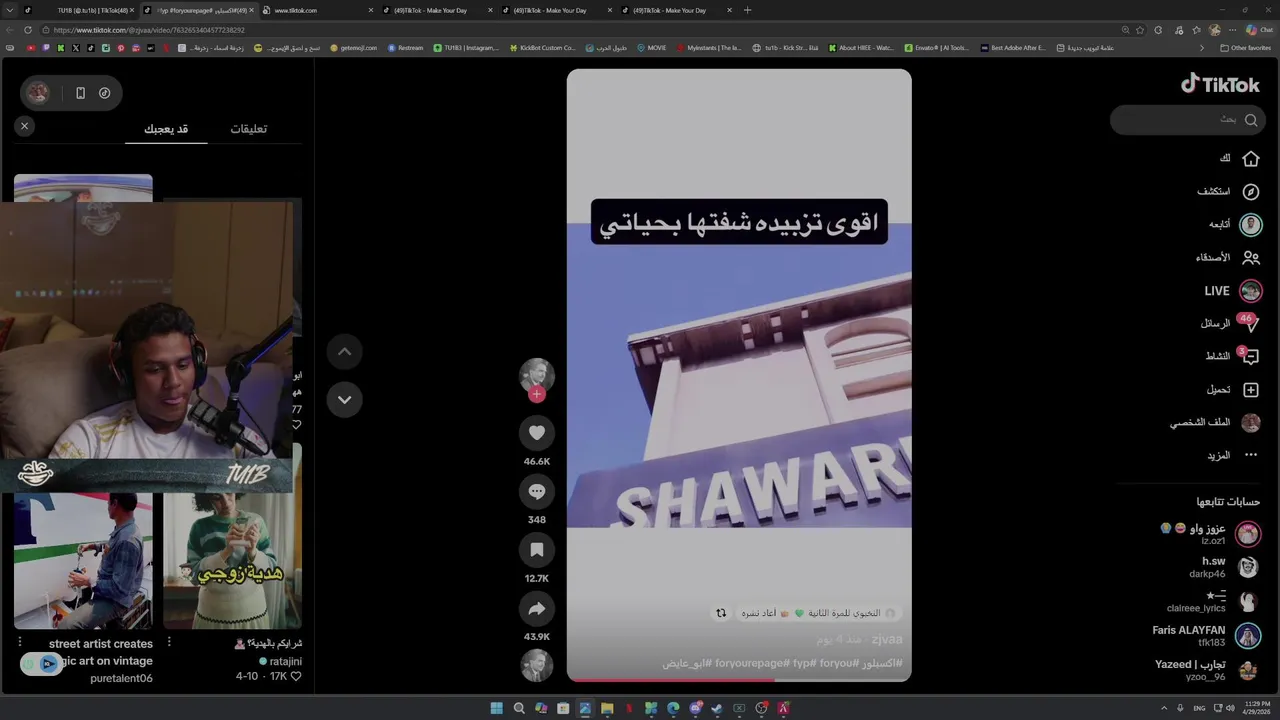Bookmark the video using the favorites icon
The height and width of the screenshot is (720, 1280).
pos(537,550)
